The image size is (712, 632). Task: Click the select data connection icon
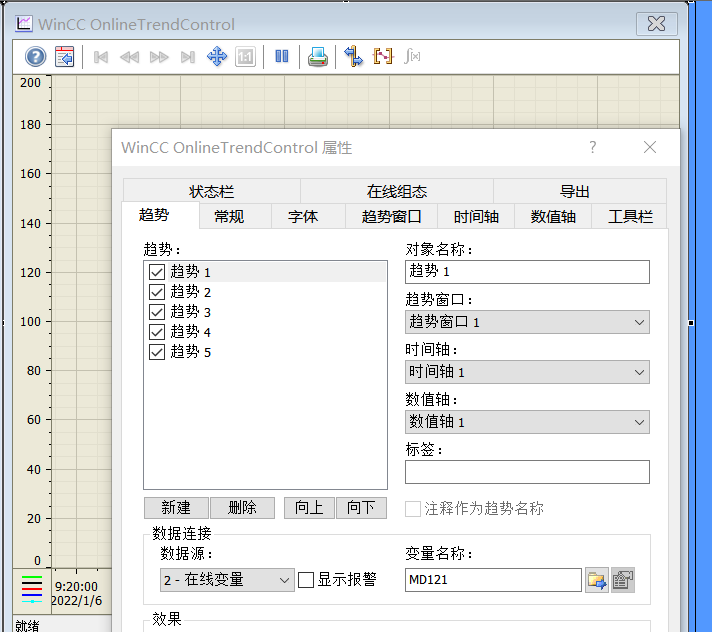coord(353,57)
